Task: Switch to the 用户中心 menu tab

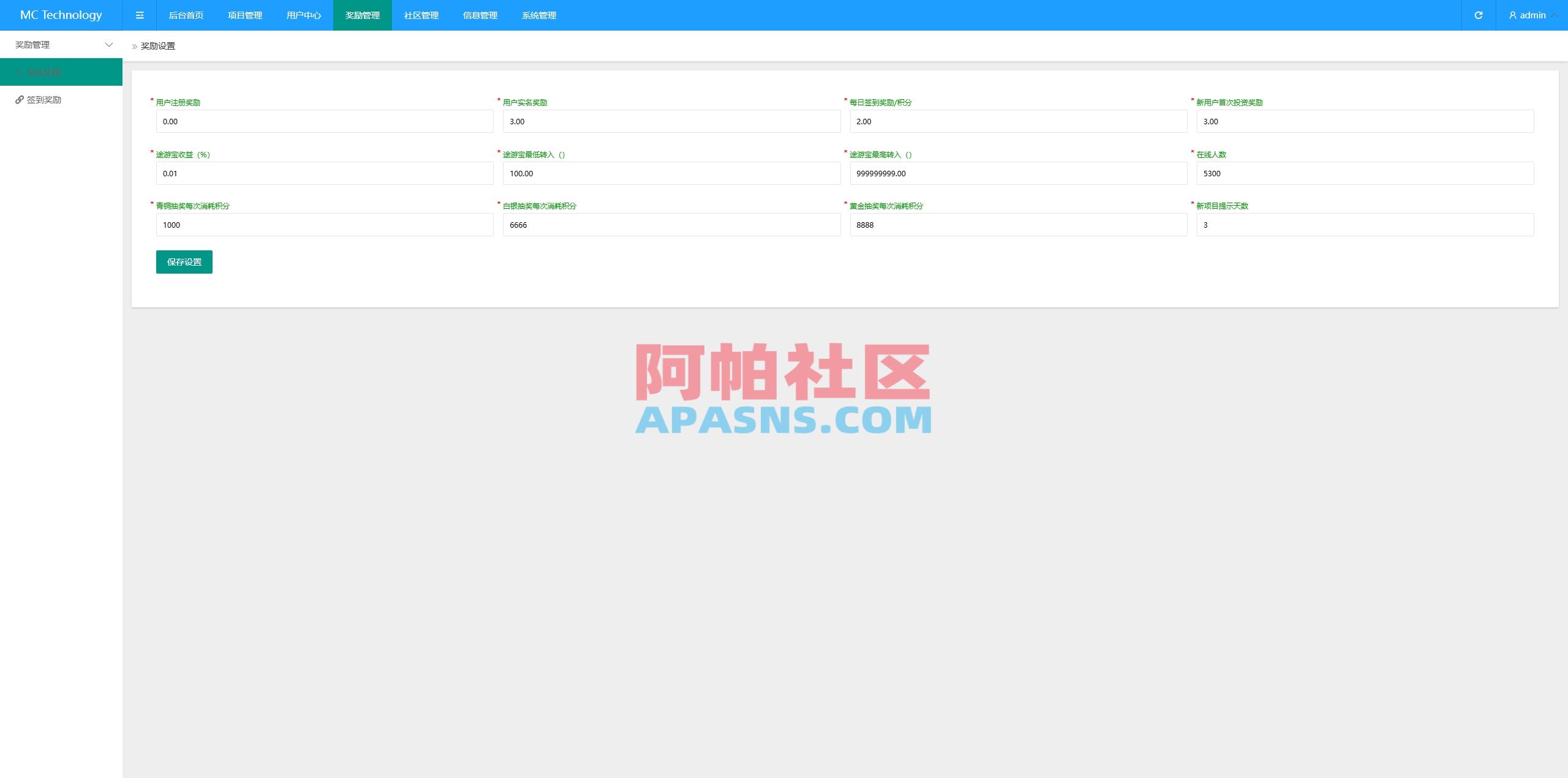Action: click(303, 15)
